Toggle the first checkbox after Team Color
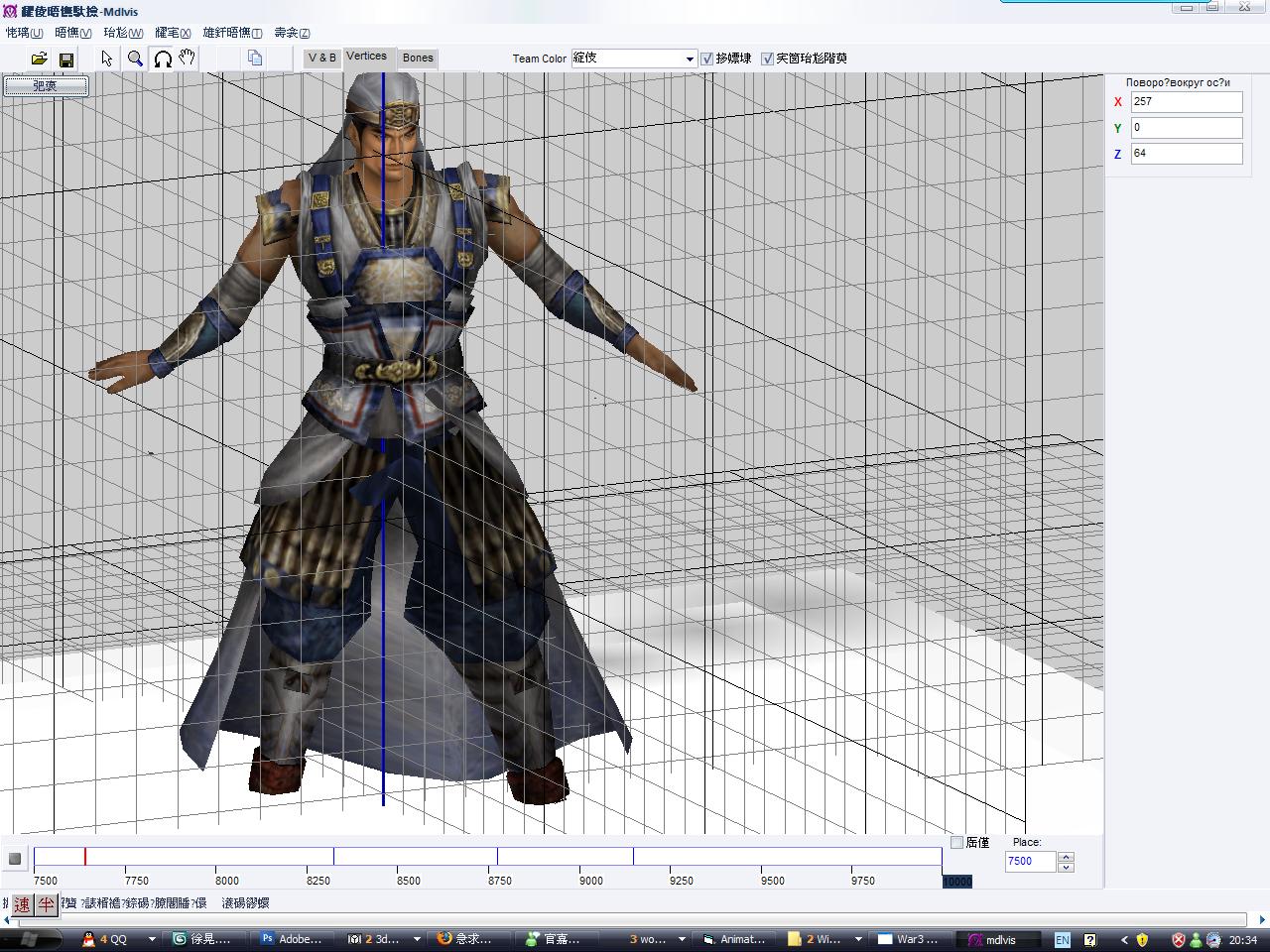The width and height of the screenshot is (1270, 952). click(707, 59)
